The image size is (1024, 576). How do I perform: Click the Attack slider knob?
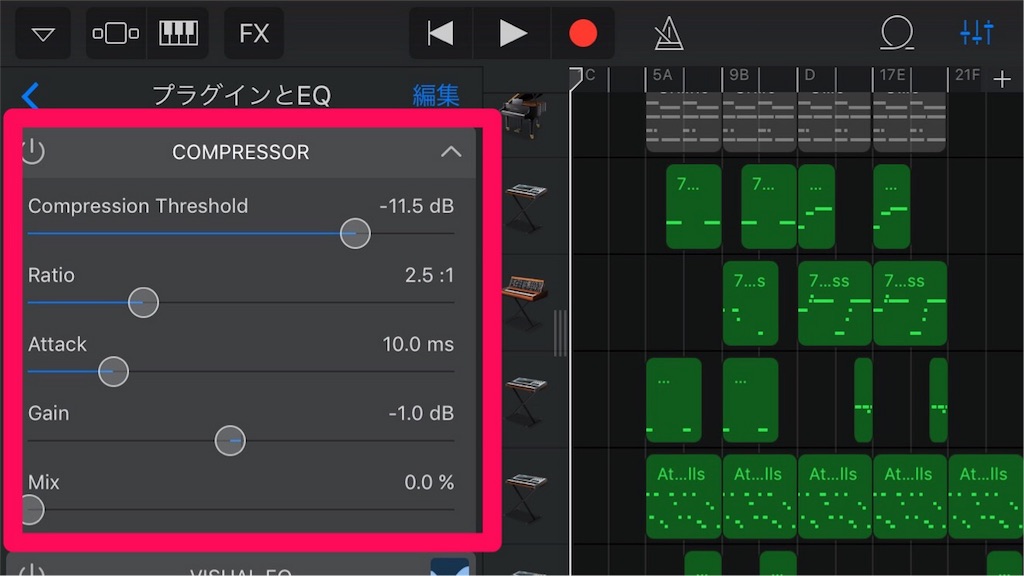(113, 372)
